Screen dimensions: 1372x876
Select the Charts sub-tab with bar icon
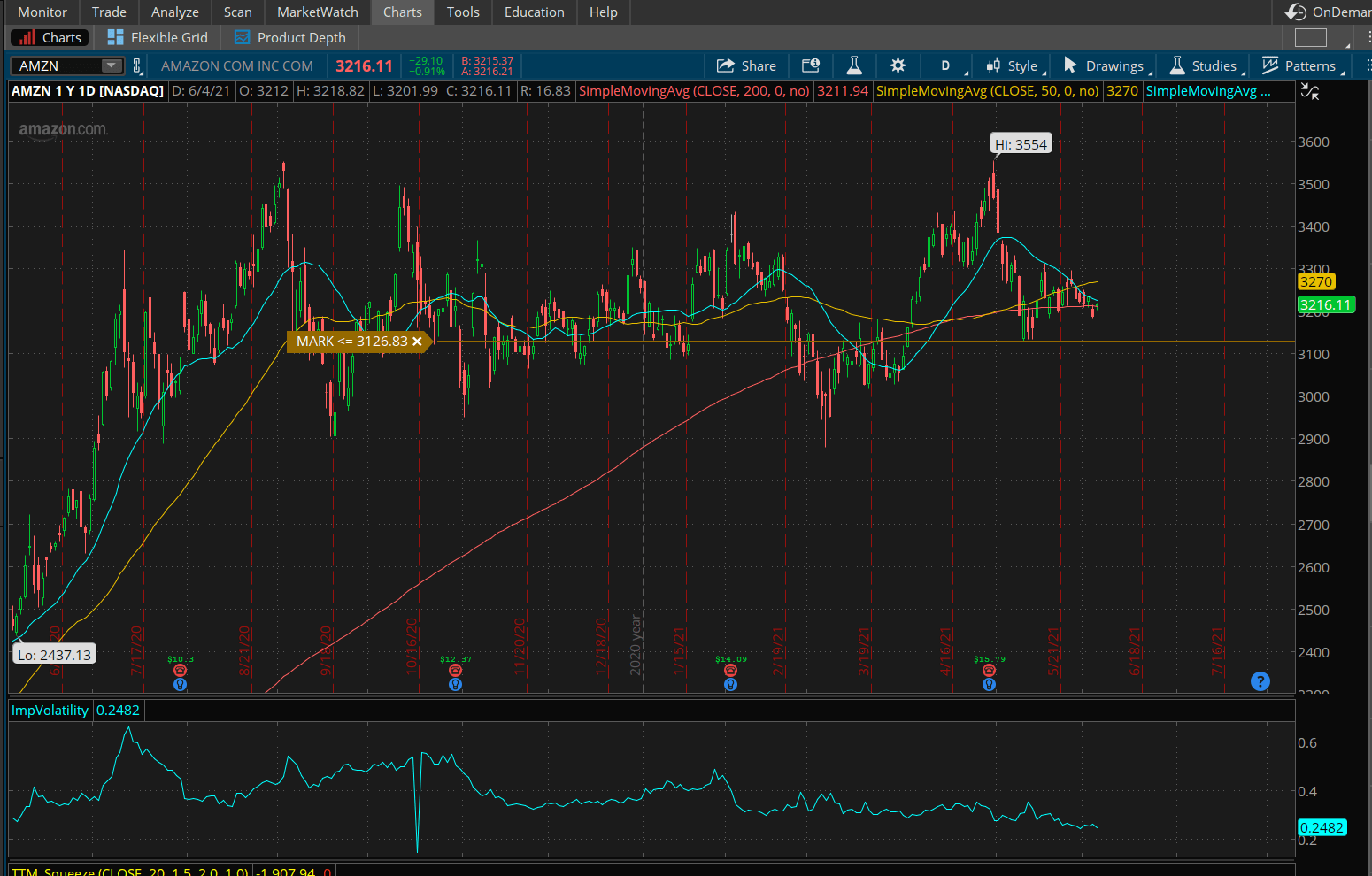(x=50, y=37)
